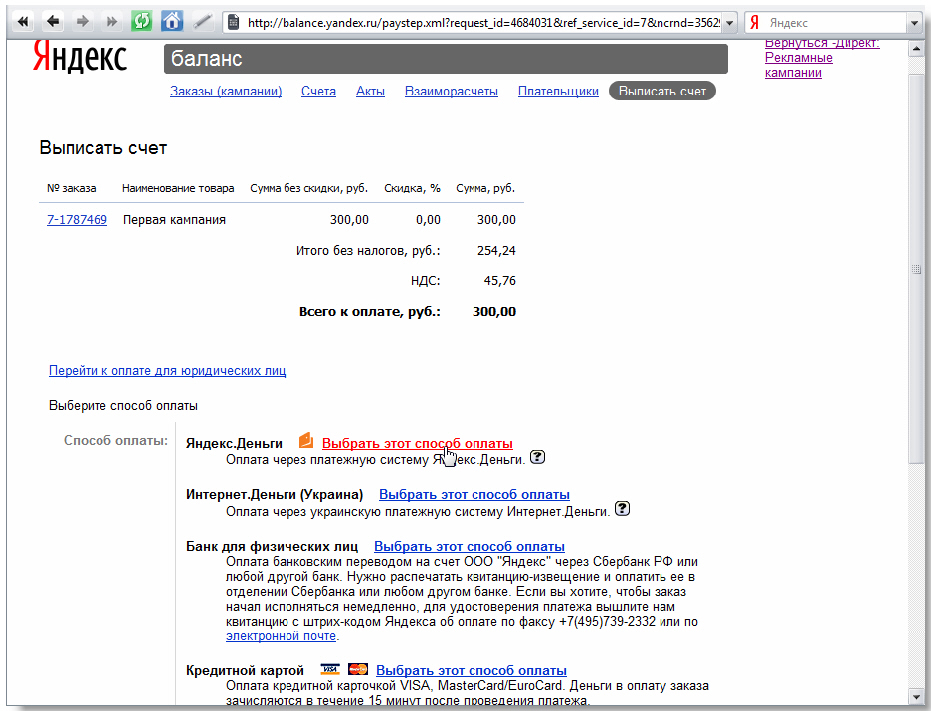Click the VISA card icon

click(x=330, y=669)
